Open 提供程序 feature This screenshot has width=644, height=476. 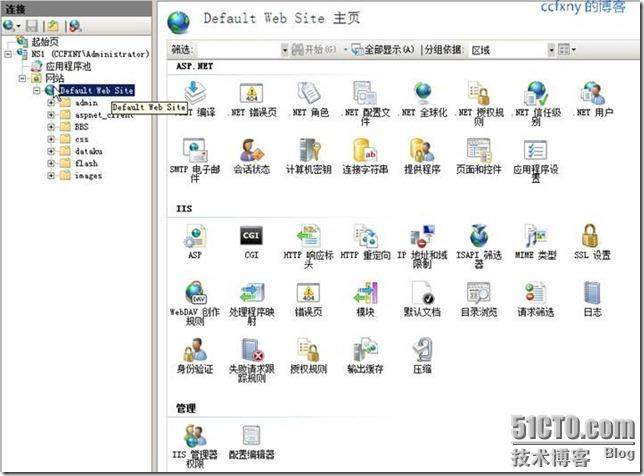423,156
